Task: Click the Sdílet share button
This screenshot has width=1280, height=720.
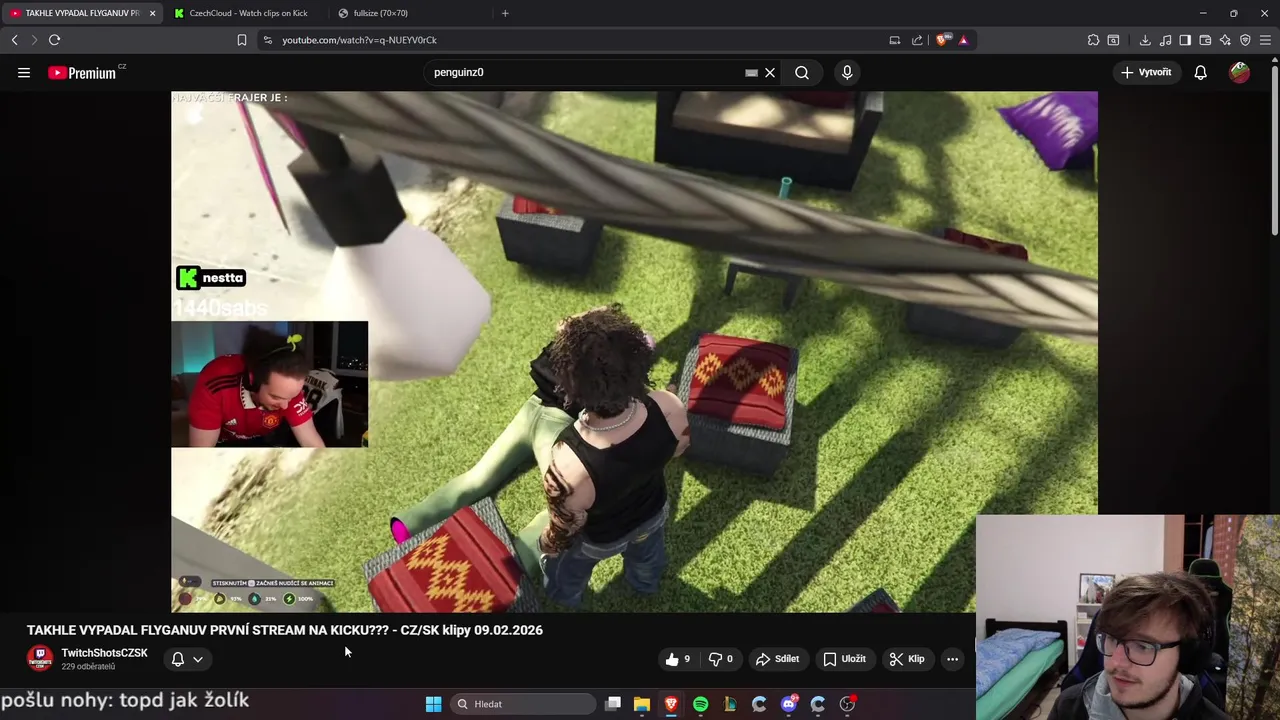Action: click(x=777, y=659)
